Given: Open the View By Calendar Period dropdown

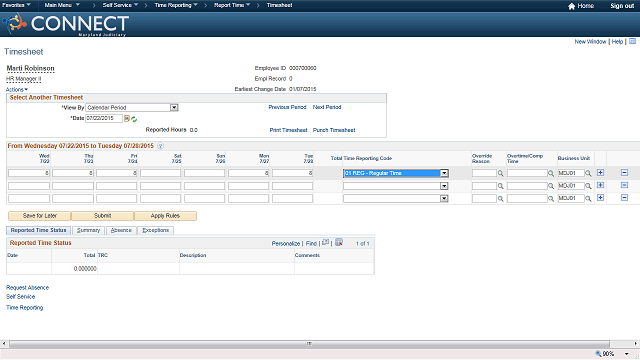Looking at the screenshot, I should (x=174, y=108).
